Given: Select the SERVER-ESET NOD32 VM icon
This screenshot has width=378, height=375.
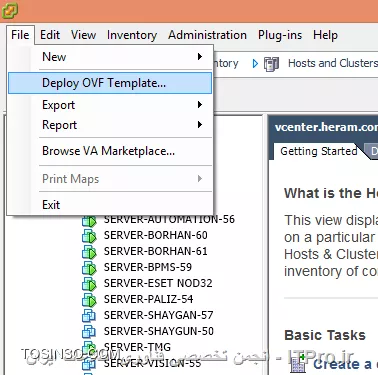Looking at the screenshot, I should [89, 284].
